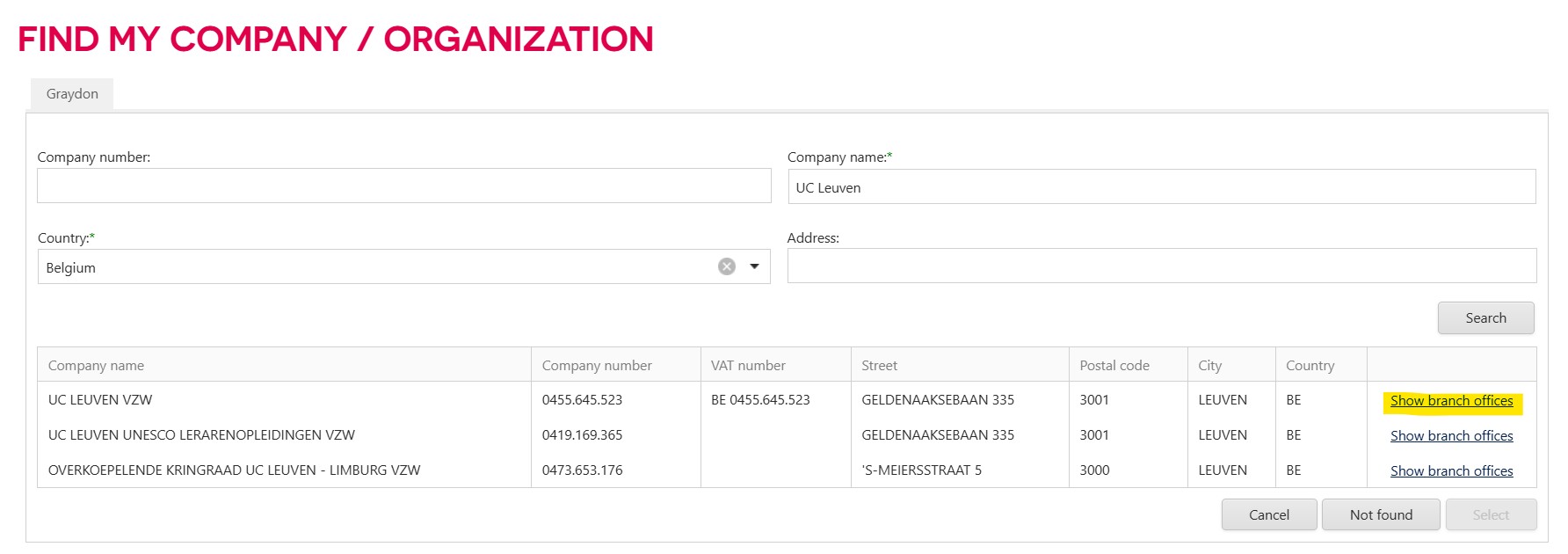
Task: Click the disabled Select button
Action: pyautogui.click(x=1491, y=515)
